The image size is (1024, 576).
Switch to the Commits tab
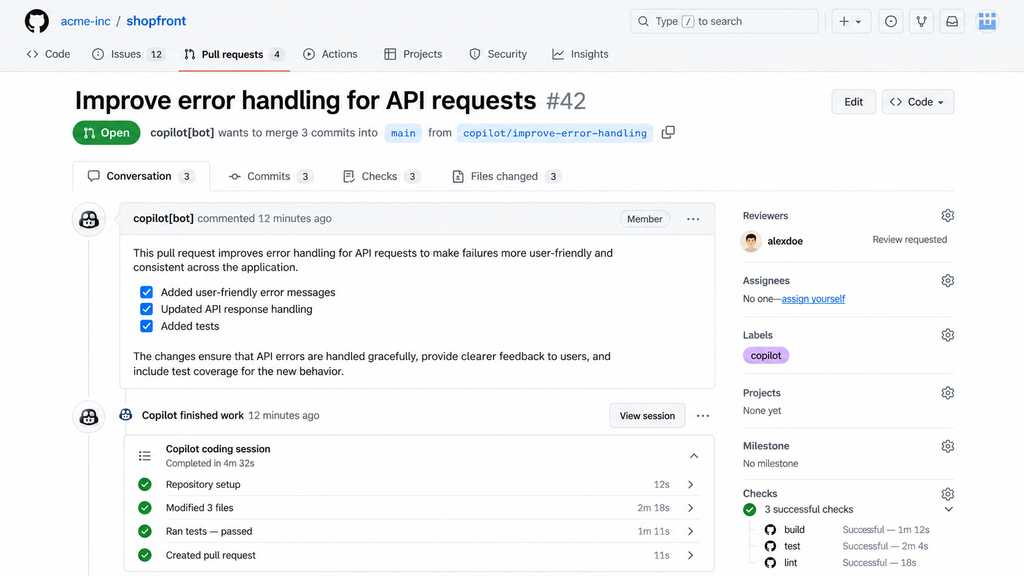click(270, 176)
